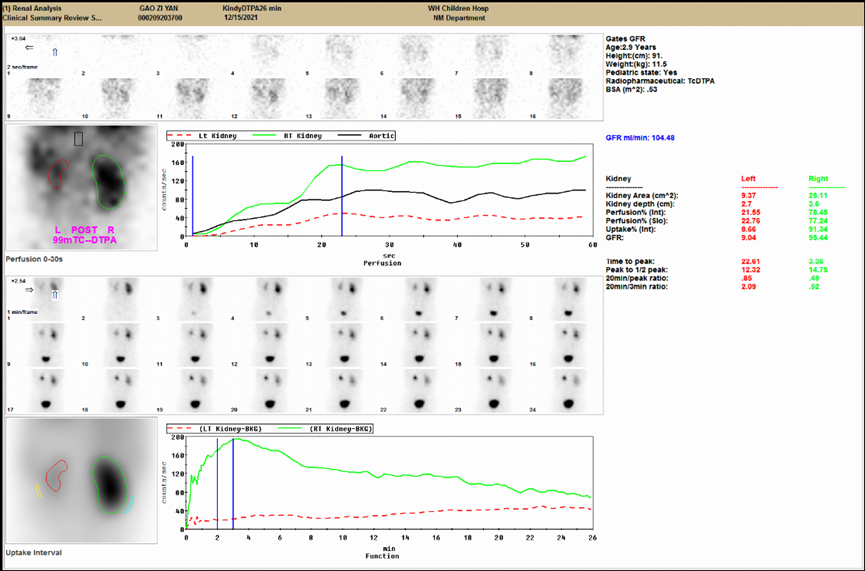Click the green 'Right' column header
Screen dimensions: 865x571
click(x=818, y=179)
